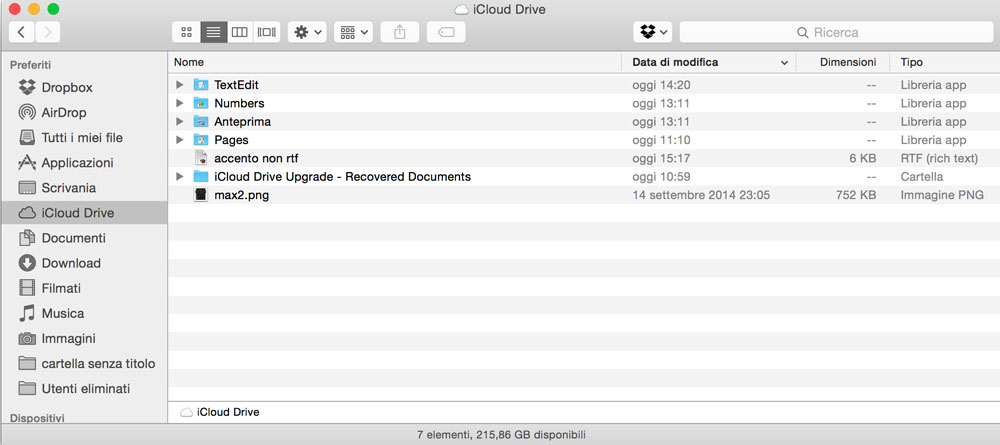
Task: Select the Musica label in the sidebar
Action: (x=62, y=313)
